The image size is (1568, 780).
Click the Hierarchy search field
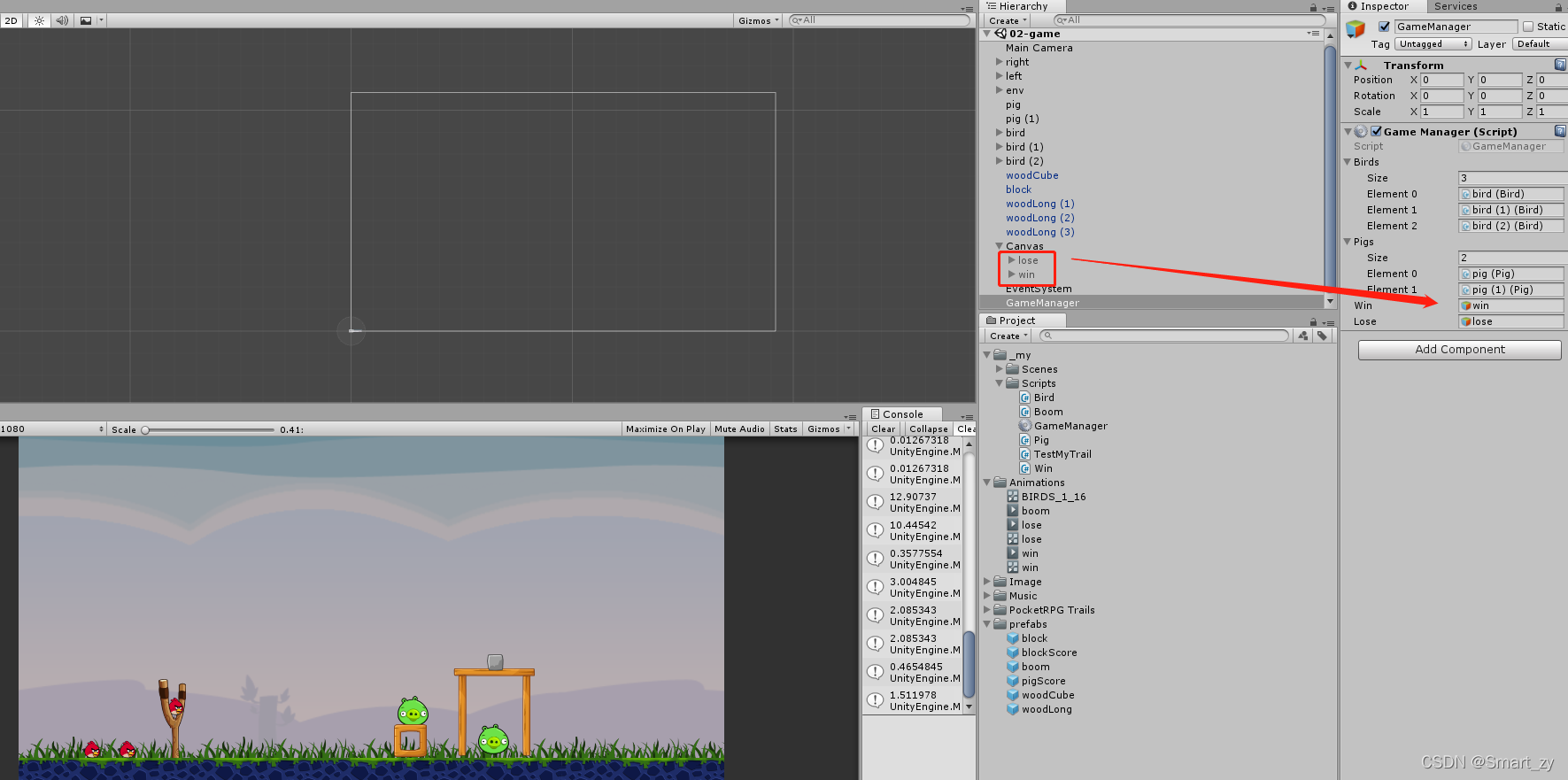coord(1189,20)
